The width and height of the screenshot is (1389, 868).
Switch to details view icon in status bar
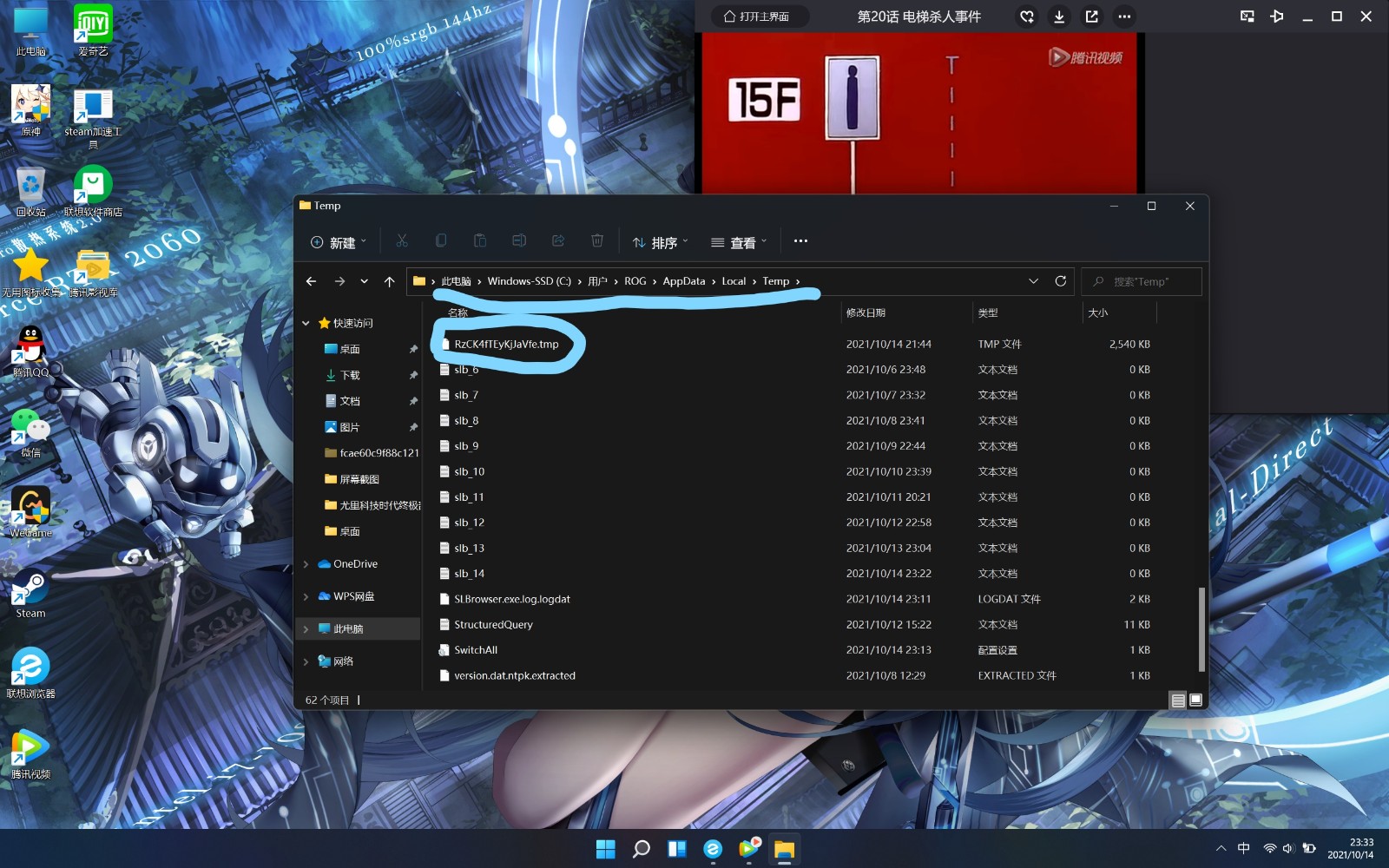1178,700
